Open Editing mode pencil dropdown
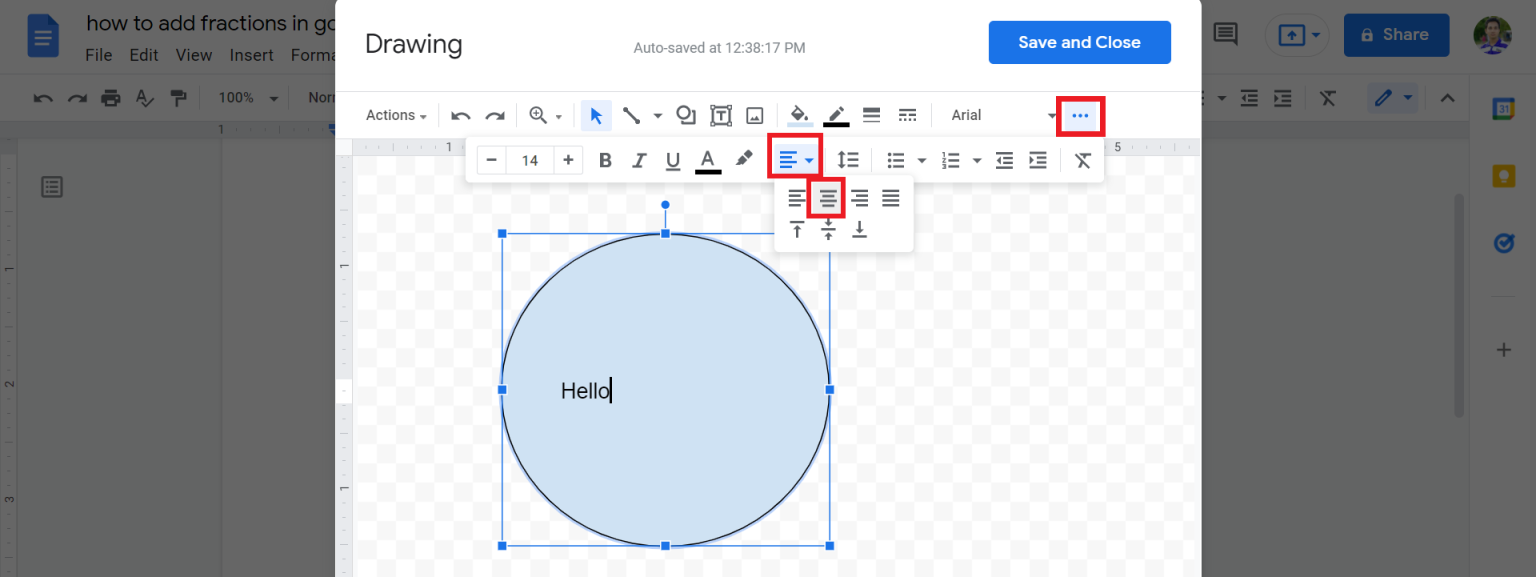Image resolution: width=1536 pixels, height=577 pixels. click(1394, 98)
